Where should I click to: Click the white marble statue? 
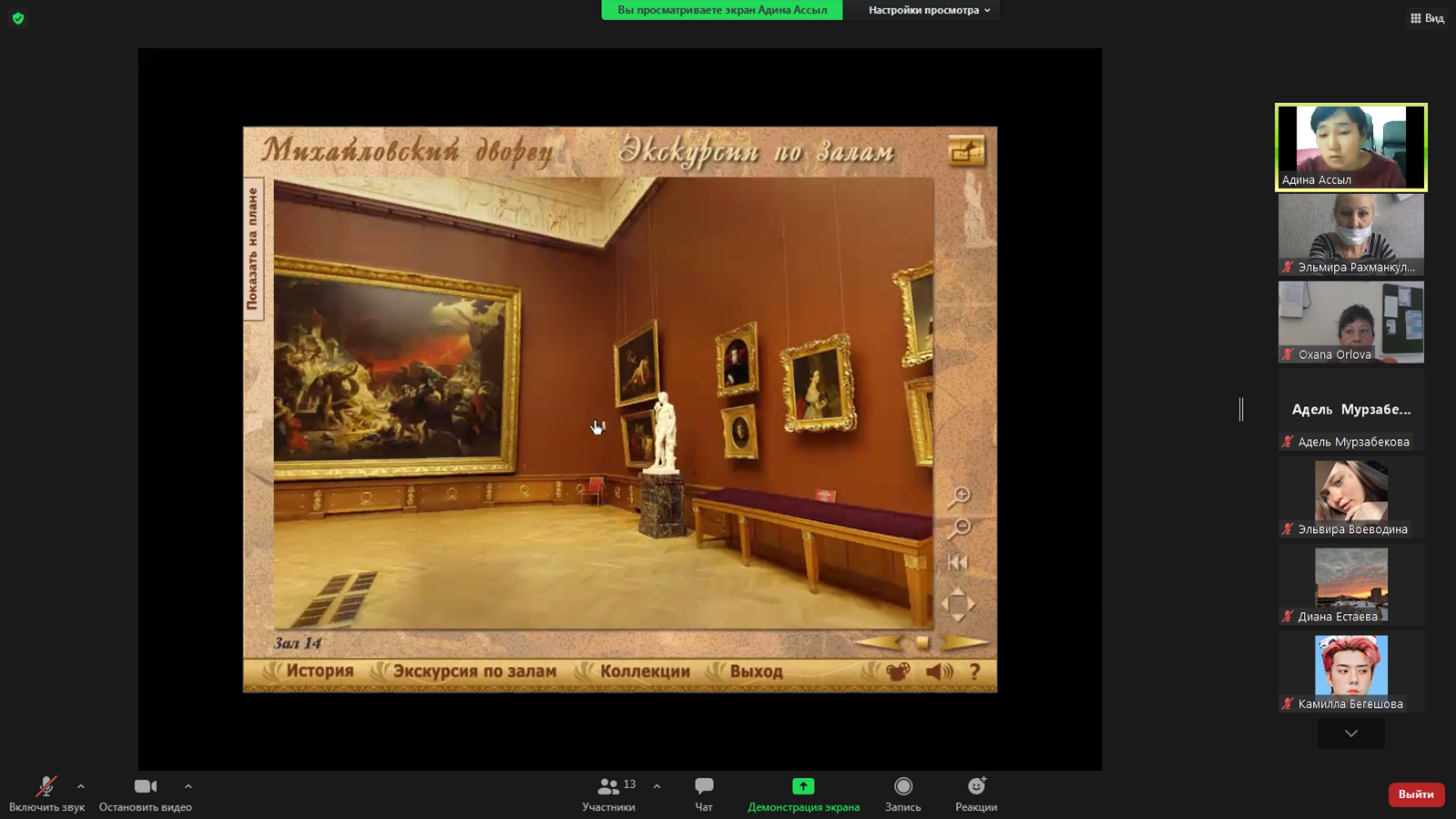tap(664, 432)
